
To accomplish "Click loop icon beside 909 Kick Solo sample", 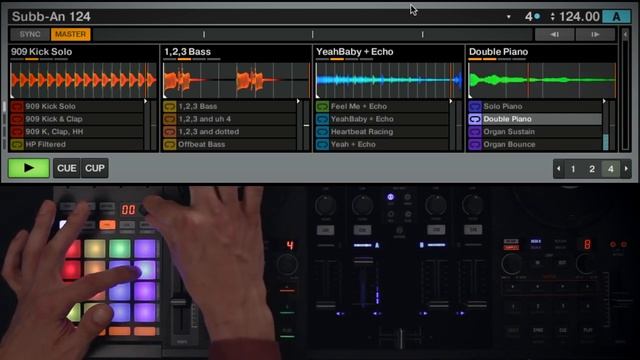I will [17, 107].
